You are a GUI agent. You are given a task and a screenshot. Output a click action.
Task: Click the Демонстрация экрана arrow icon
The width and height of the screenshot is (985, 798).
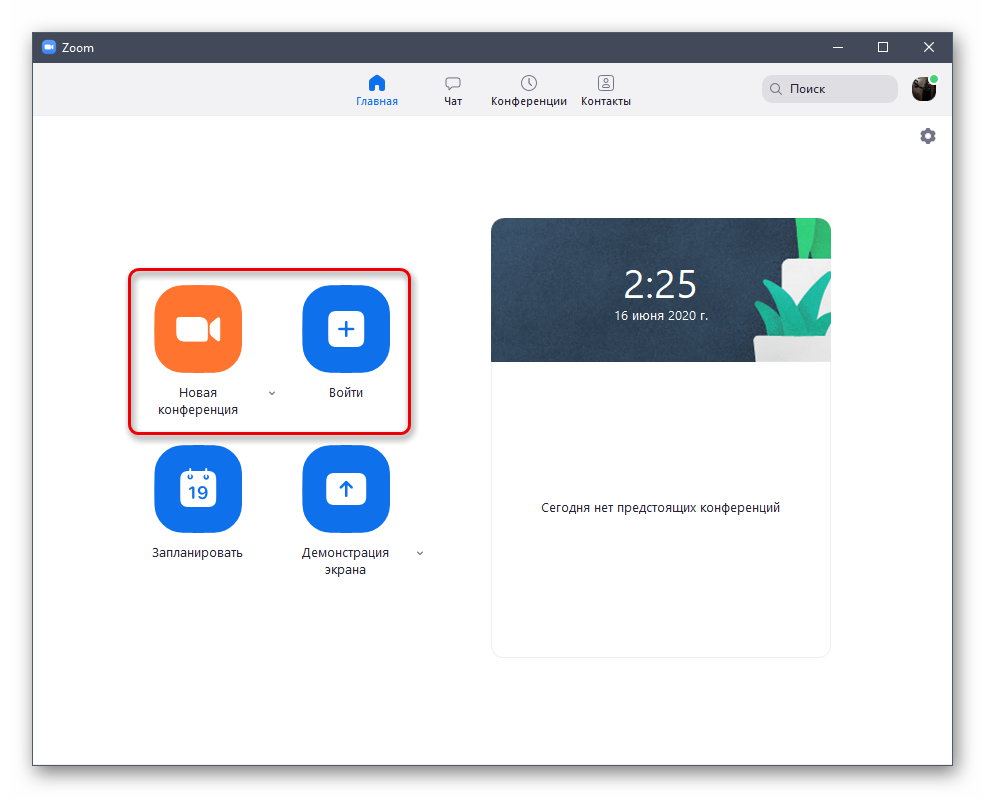click(x=346, y=489)
